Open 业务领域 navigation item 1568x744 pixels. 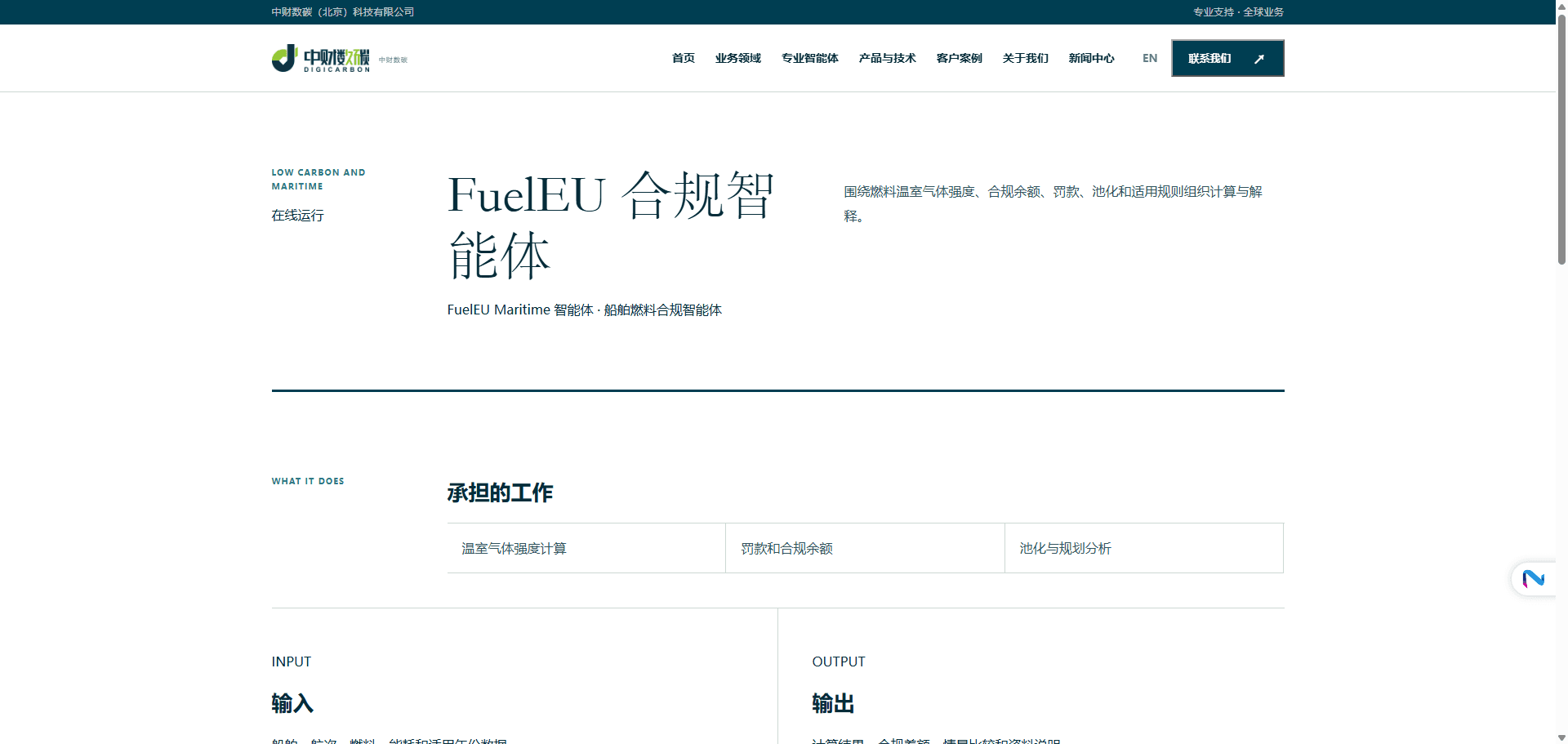click(x=737, y=58)
